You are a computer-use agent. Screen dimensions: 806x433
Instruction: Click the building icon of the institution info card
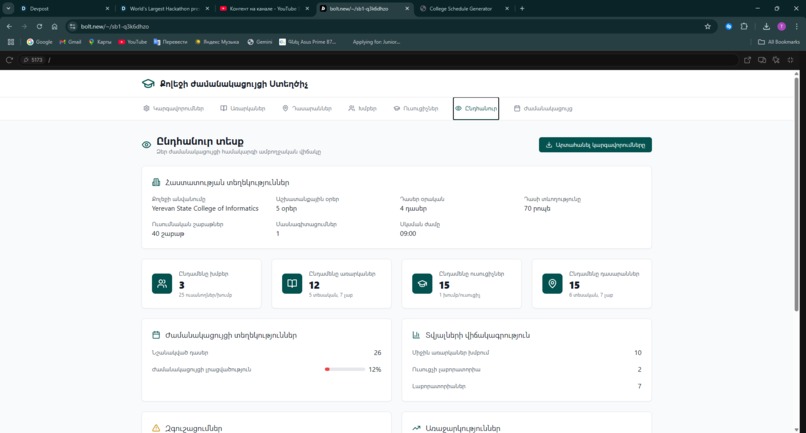[156, 182]
